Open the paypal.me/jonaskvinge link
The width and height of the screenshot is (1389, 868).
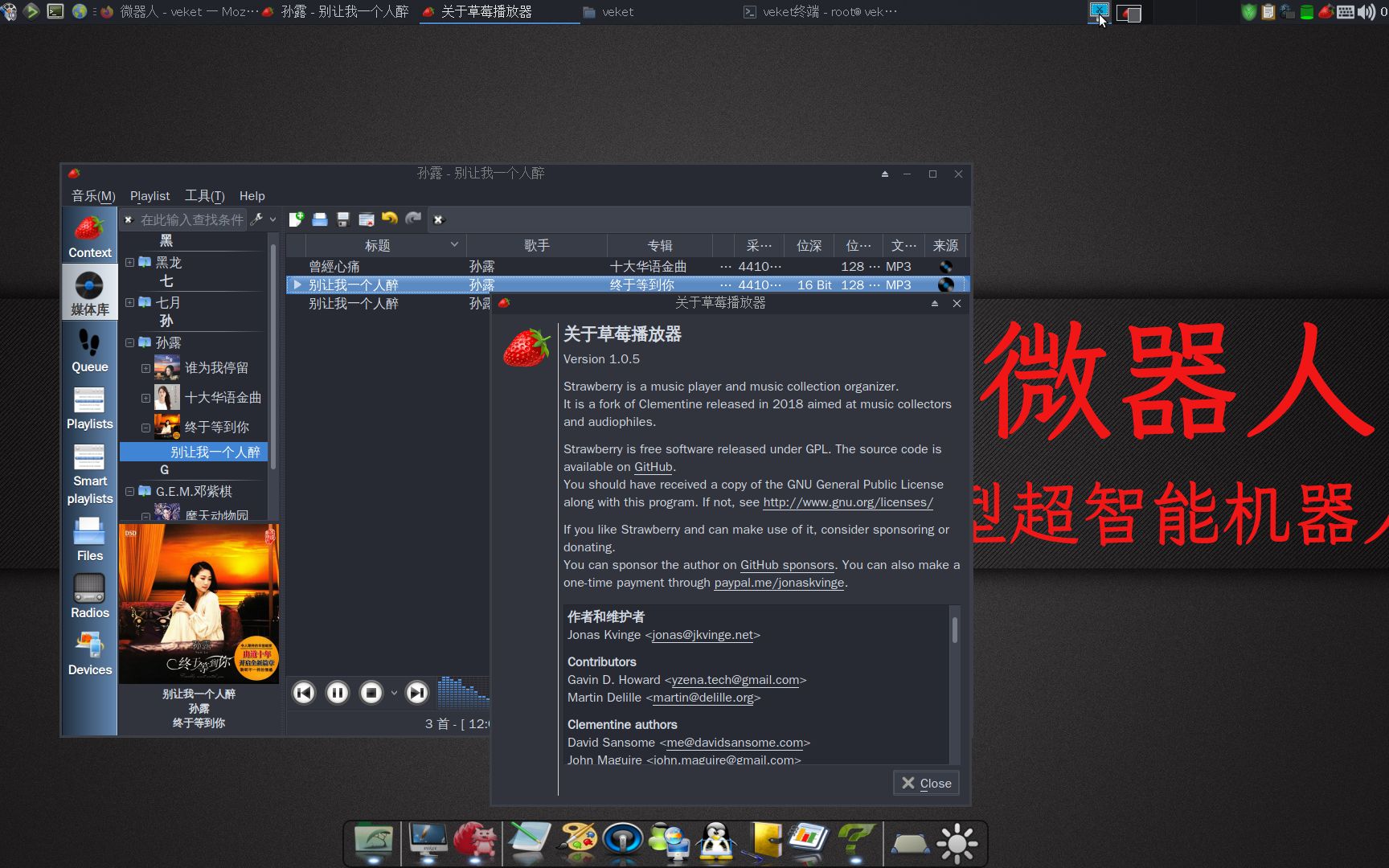779,583
